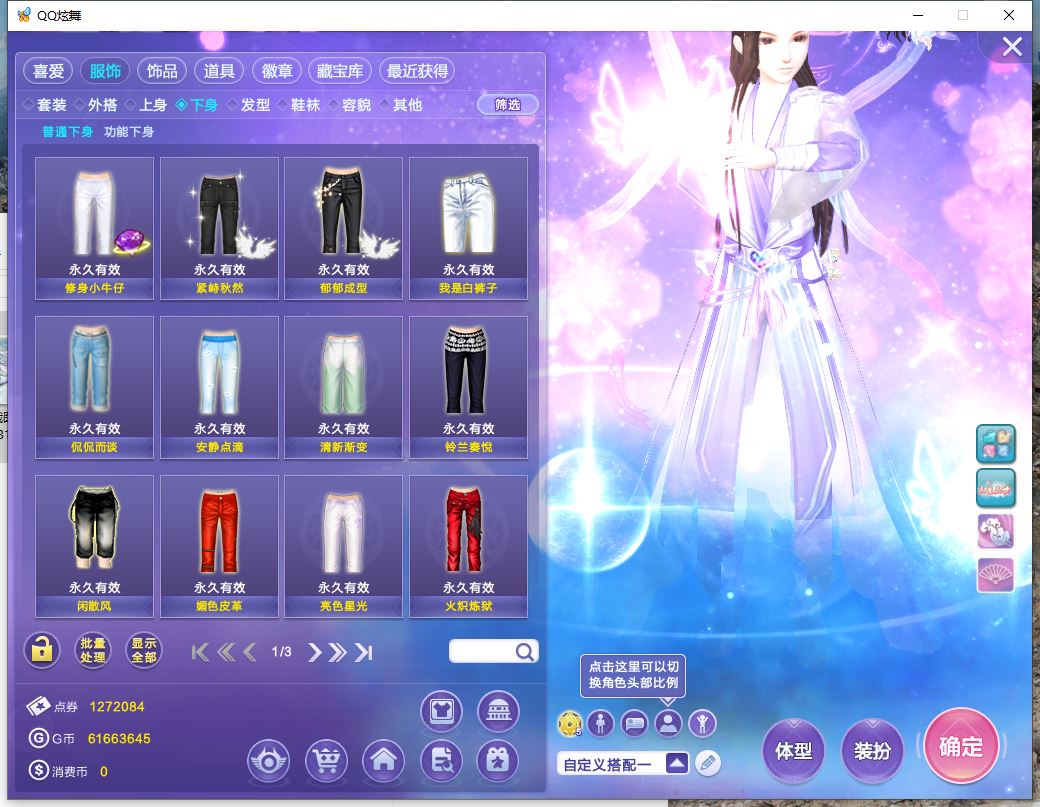Click the 显示全部 show all button

[144, 650]
